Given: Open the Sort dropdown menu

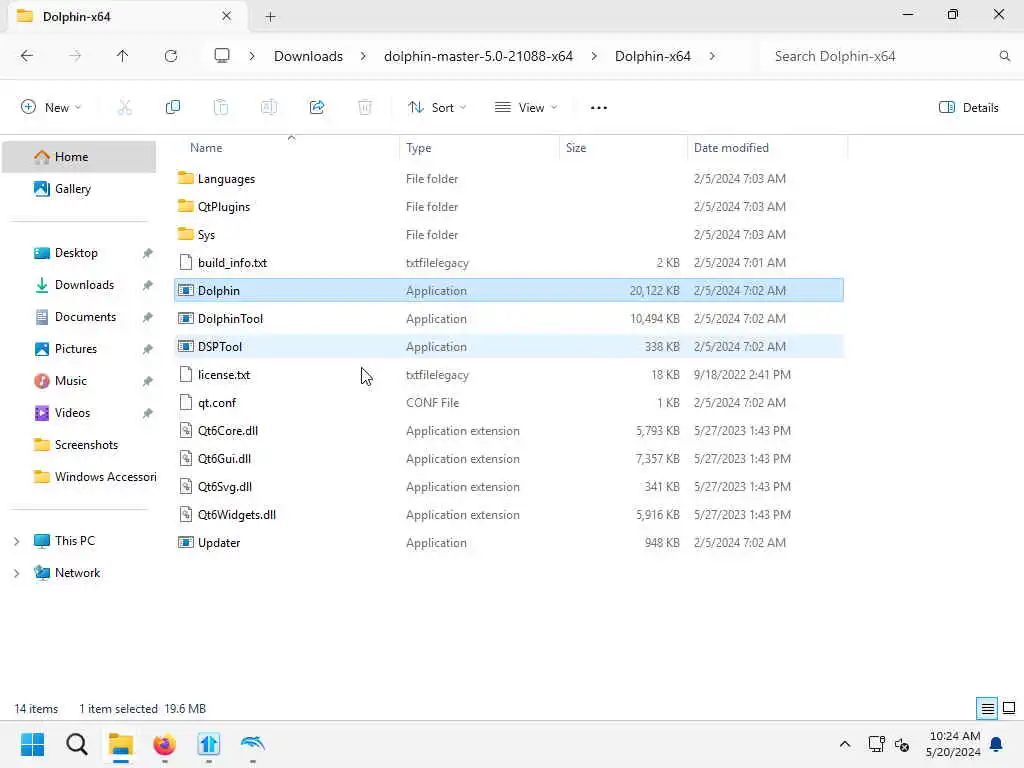Looking at the screenshot, I should click(437, 108).
